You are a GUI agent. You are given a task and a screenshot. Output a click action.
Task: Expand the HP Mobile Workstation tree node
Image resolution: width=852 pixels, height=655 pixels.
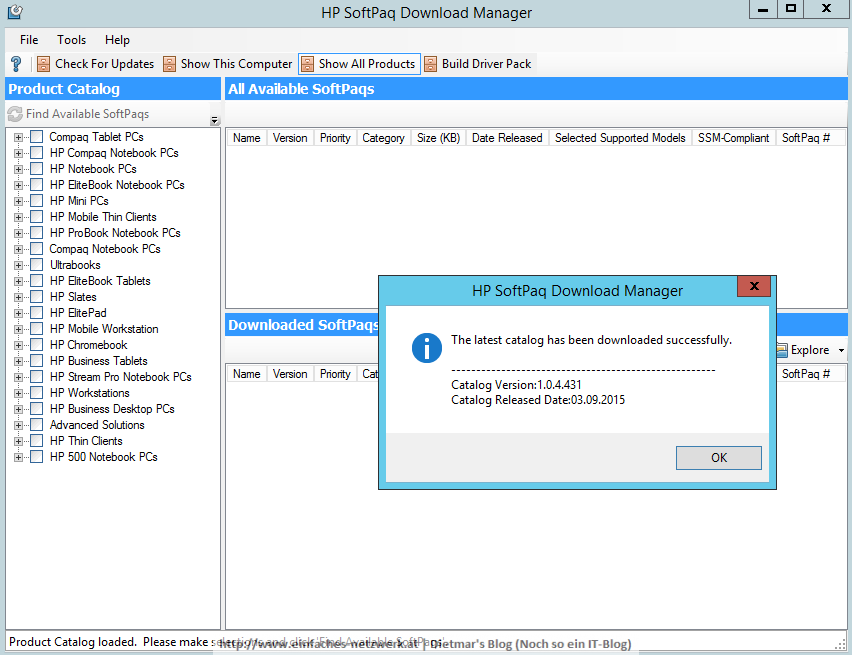pyautogui.click(x=18, y=329)
